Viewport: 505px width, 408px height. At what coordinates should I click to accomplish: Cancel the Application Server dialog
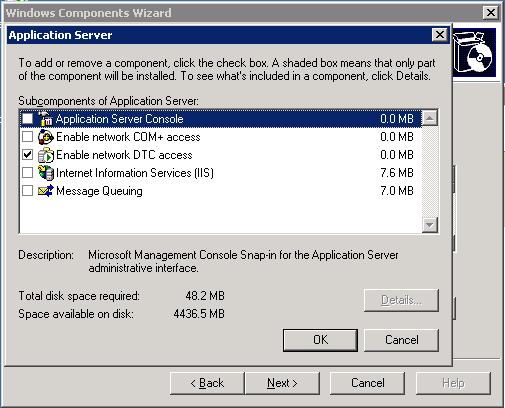tap(401, 340)
